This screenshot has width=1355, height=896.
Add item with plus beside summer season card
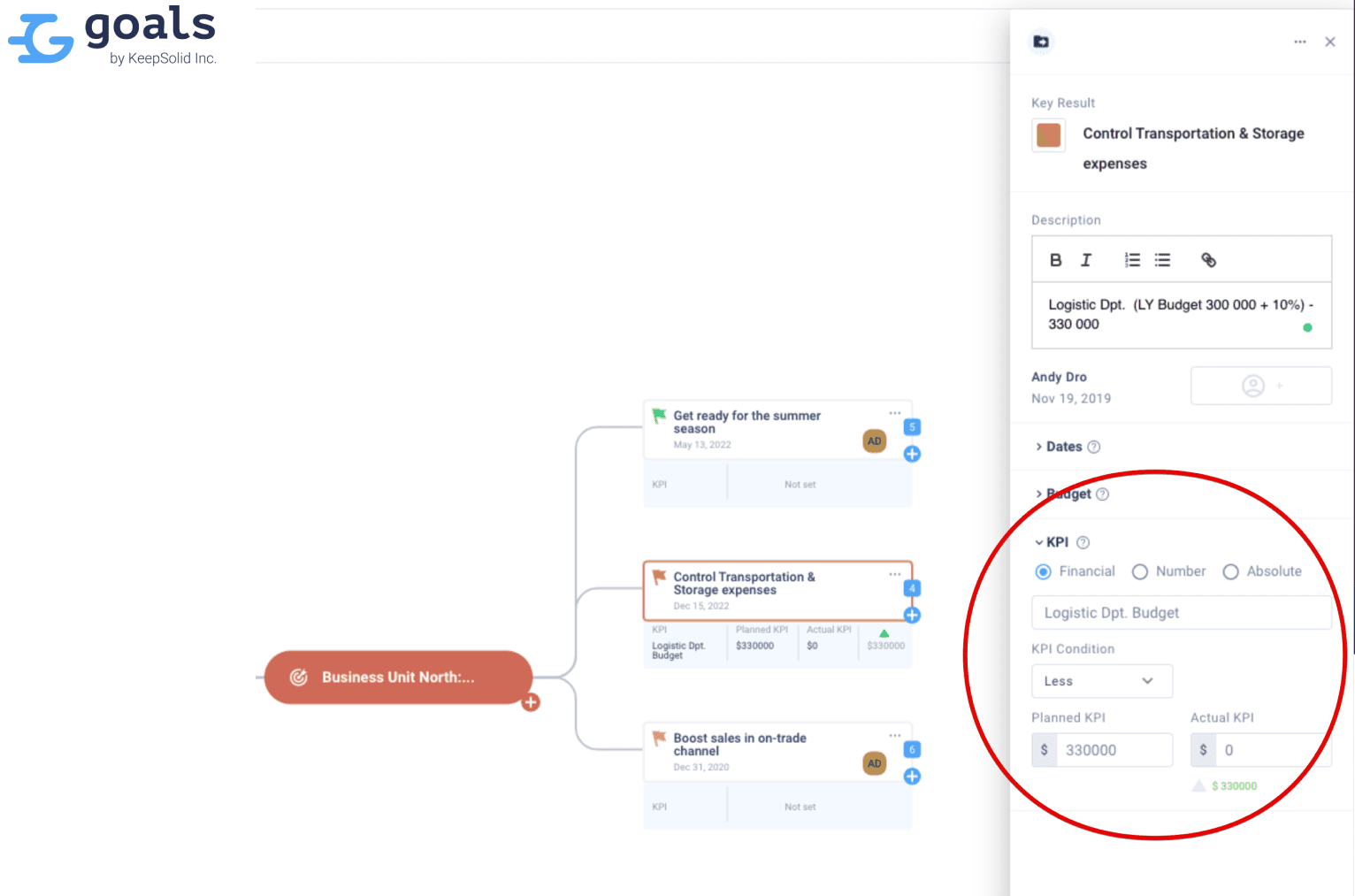tap(912, 454)
